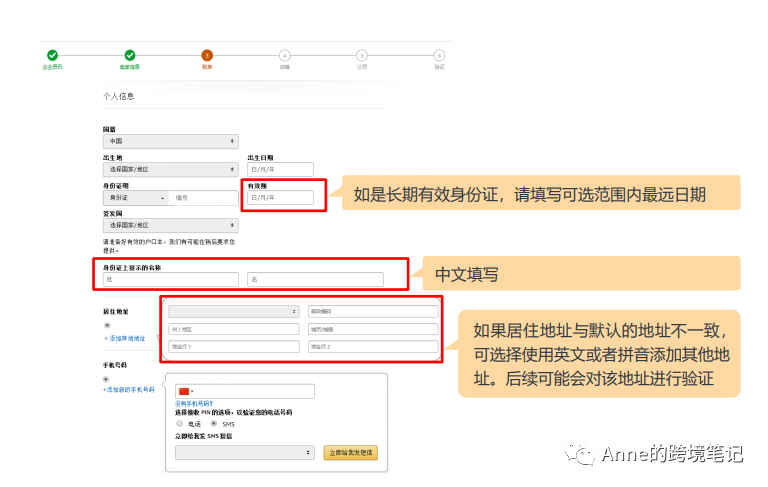Click the phone number input field
Screen dimensions: 768x487
(245, 391)
